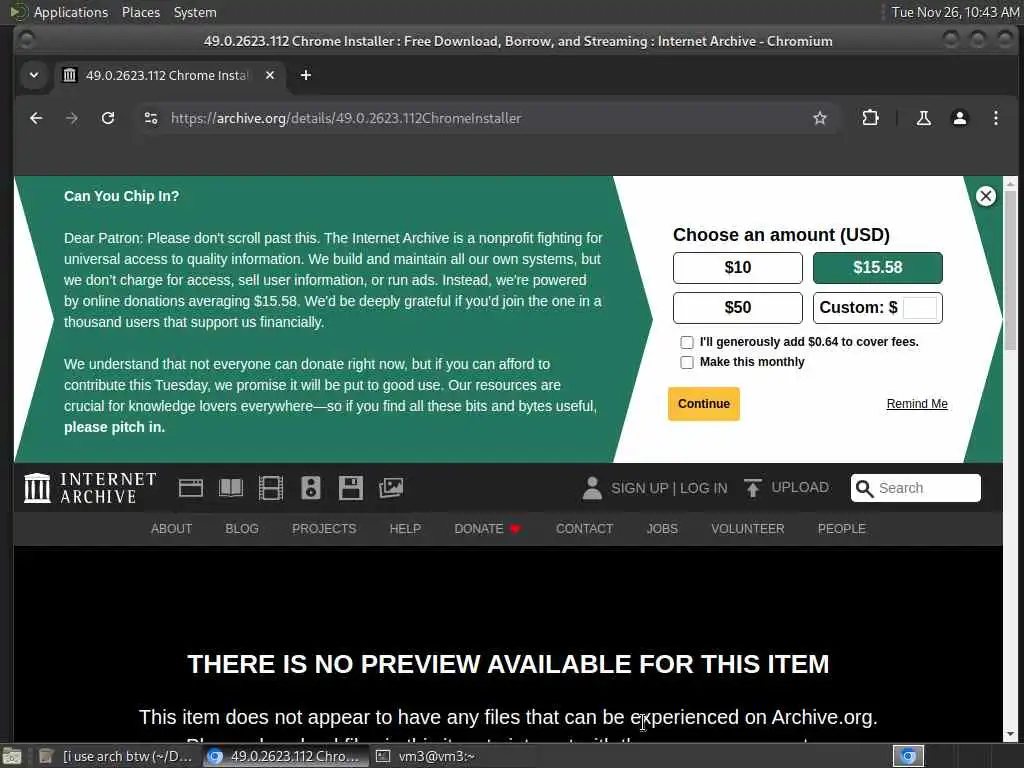Select the $15.58 donation amount
Image resolution: width=1024 pixels, height=768 pixels.
tap(877, 268)
